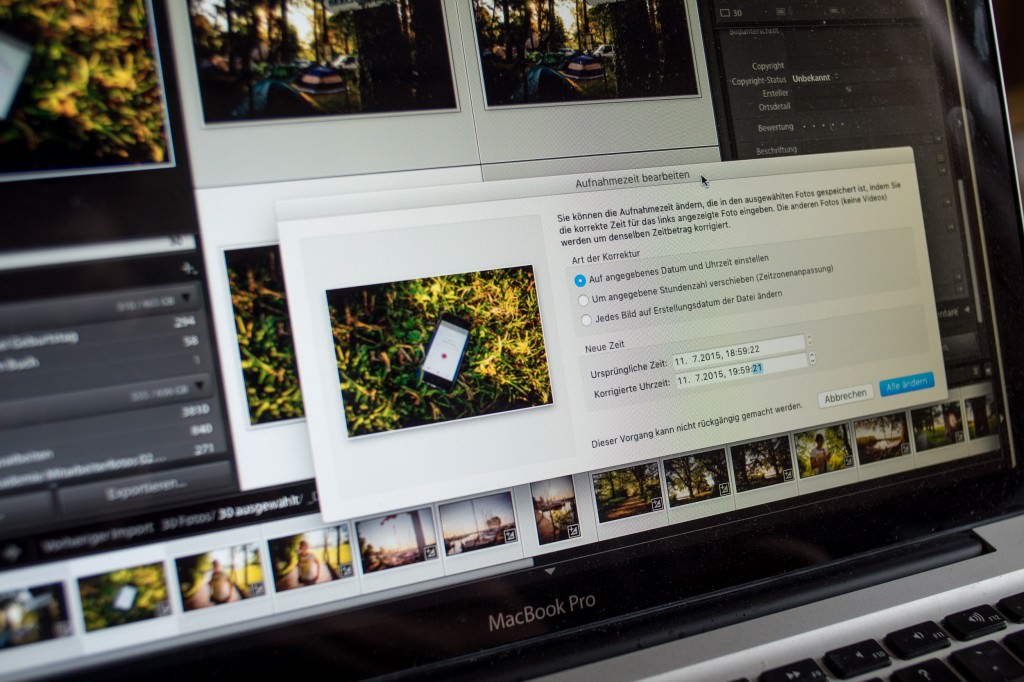The image size is (1024, 682).
Task: Click the badge icon on the forest path filmstrip thumbnail
Action: tap(656, 504)
